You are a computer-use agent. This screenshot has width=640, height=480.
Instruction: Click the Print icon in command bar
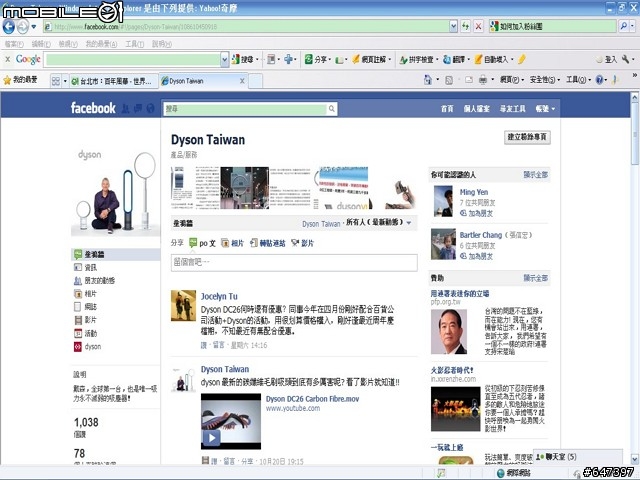click(483, 80)
